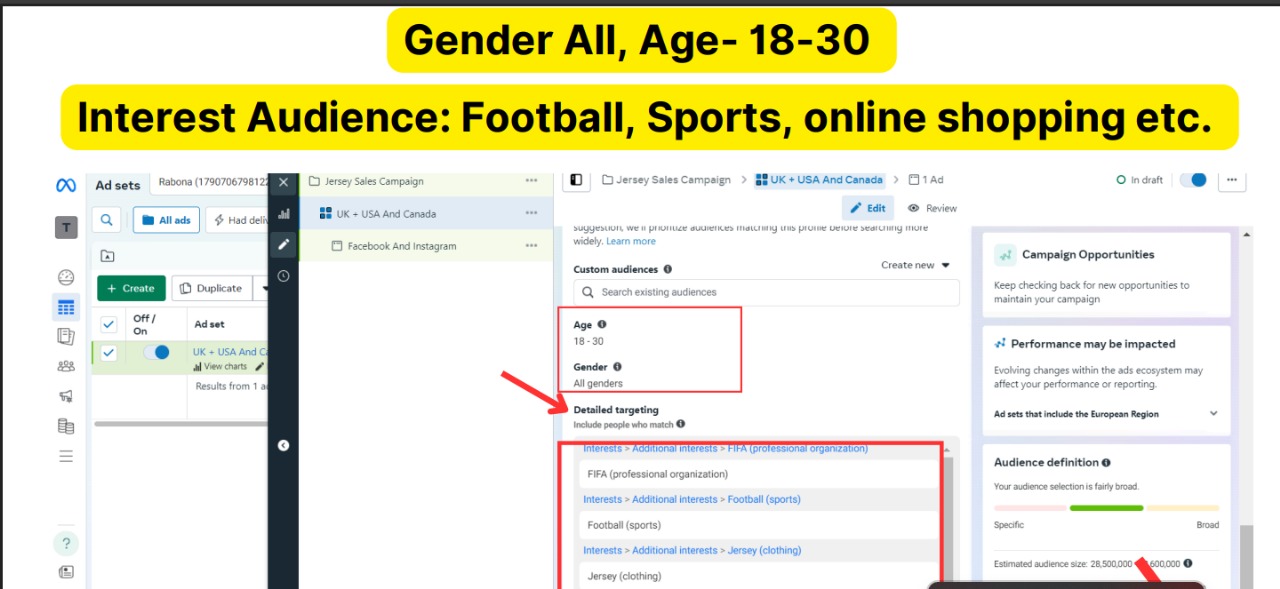Toggle the UK + USA And Canada ad set switch

click(156, 352)
